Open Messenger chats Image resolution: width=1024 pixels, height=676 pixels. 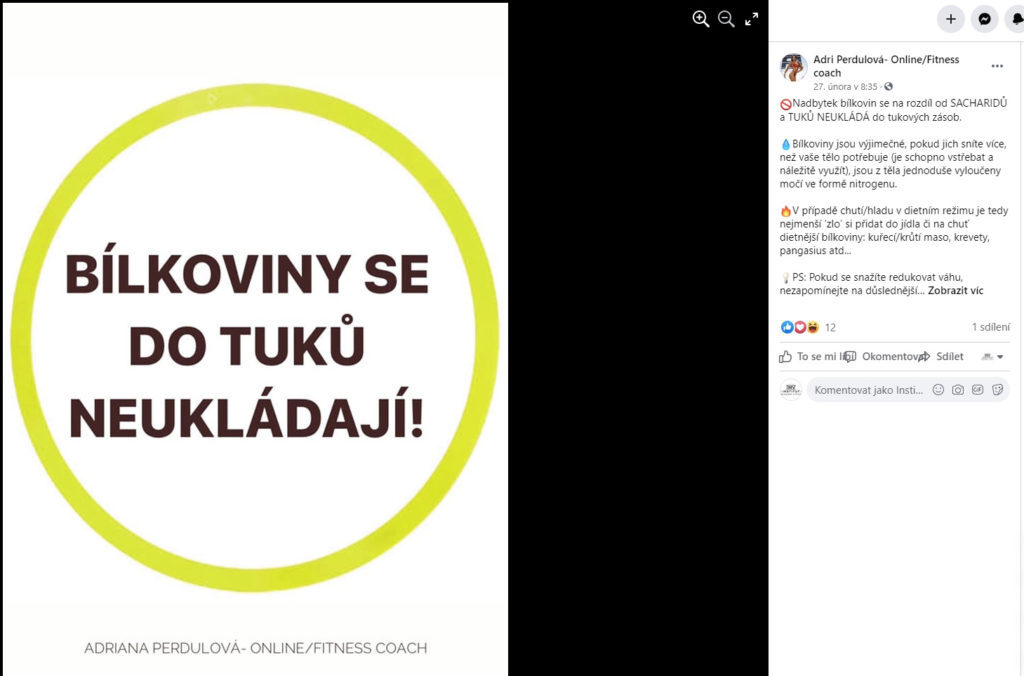click(x=984, y=19)
